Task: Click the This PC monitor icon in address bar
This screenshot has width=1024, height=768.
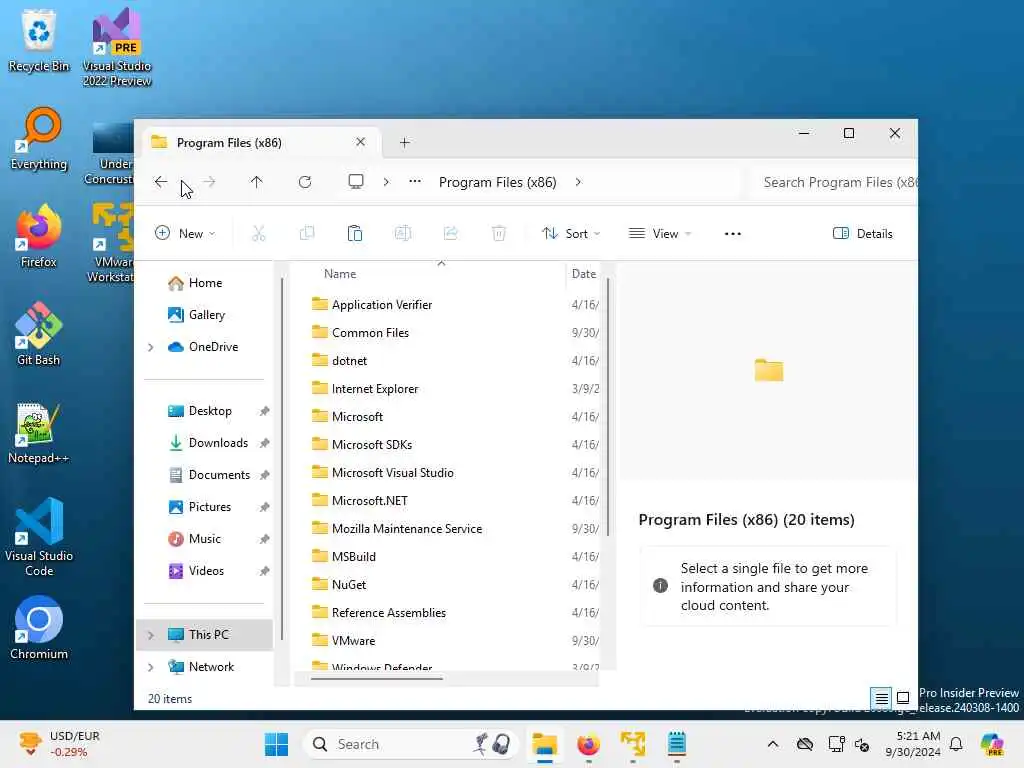Action: [356, 182]
